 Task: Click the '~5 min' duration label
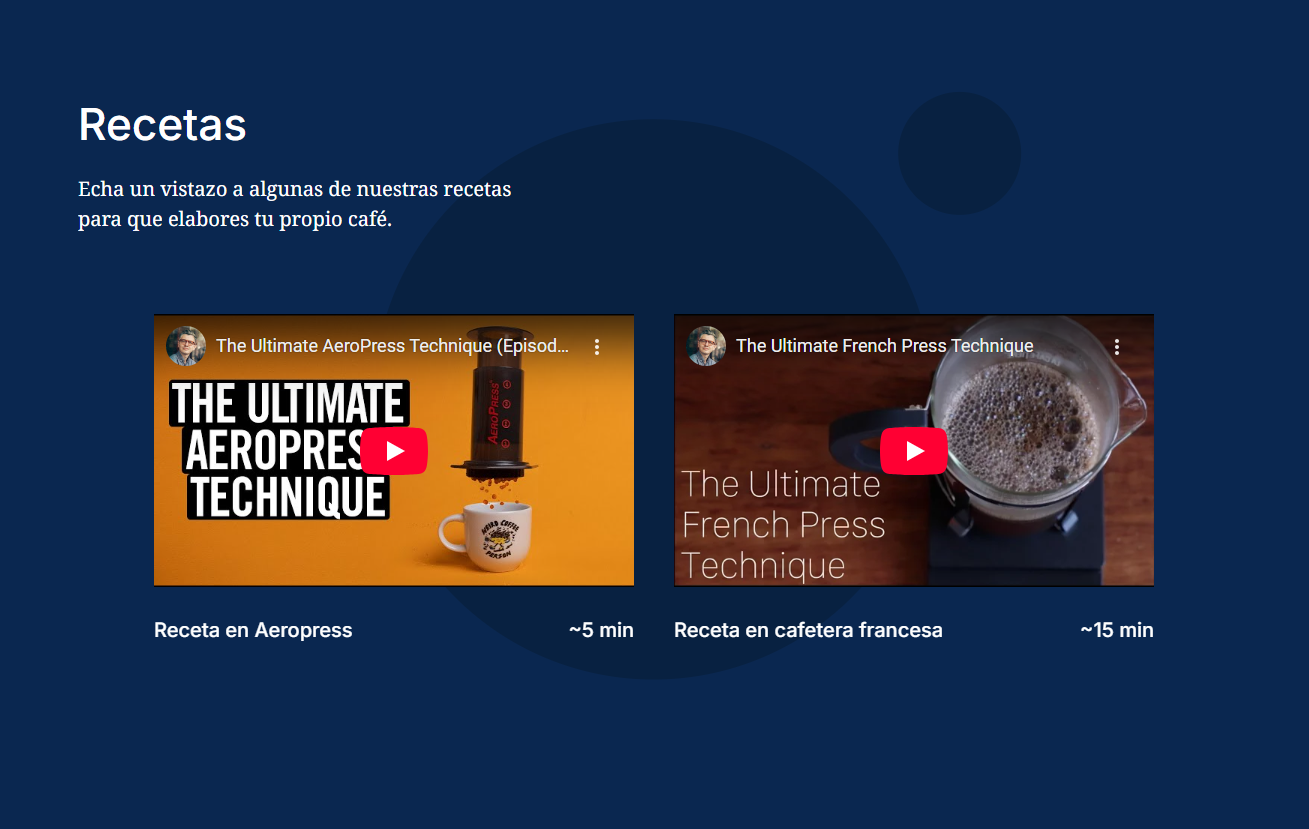coord(601,630)
